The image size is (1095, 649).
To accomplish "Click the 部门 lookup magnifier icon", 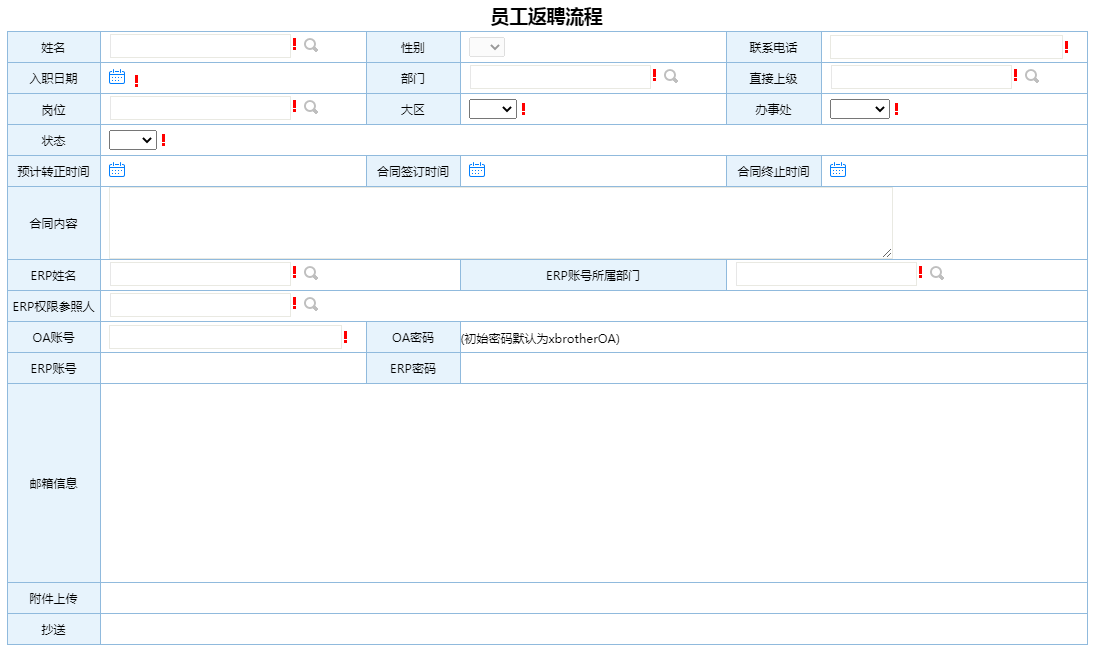I will point(671,76).
